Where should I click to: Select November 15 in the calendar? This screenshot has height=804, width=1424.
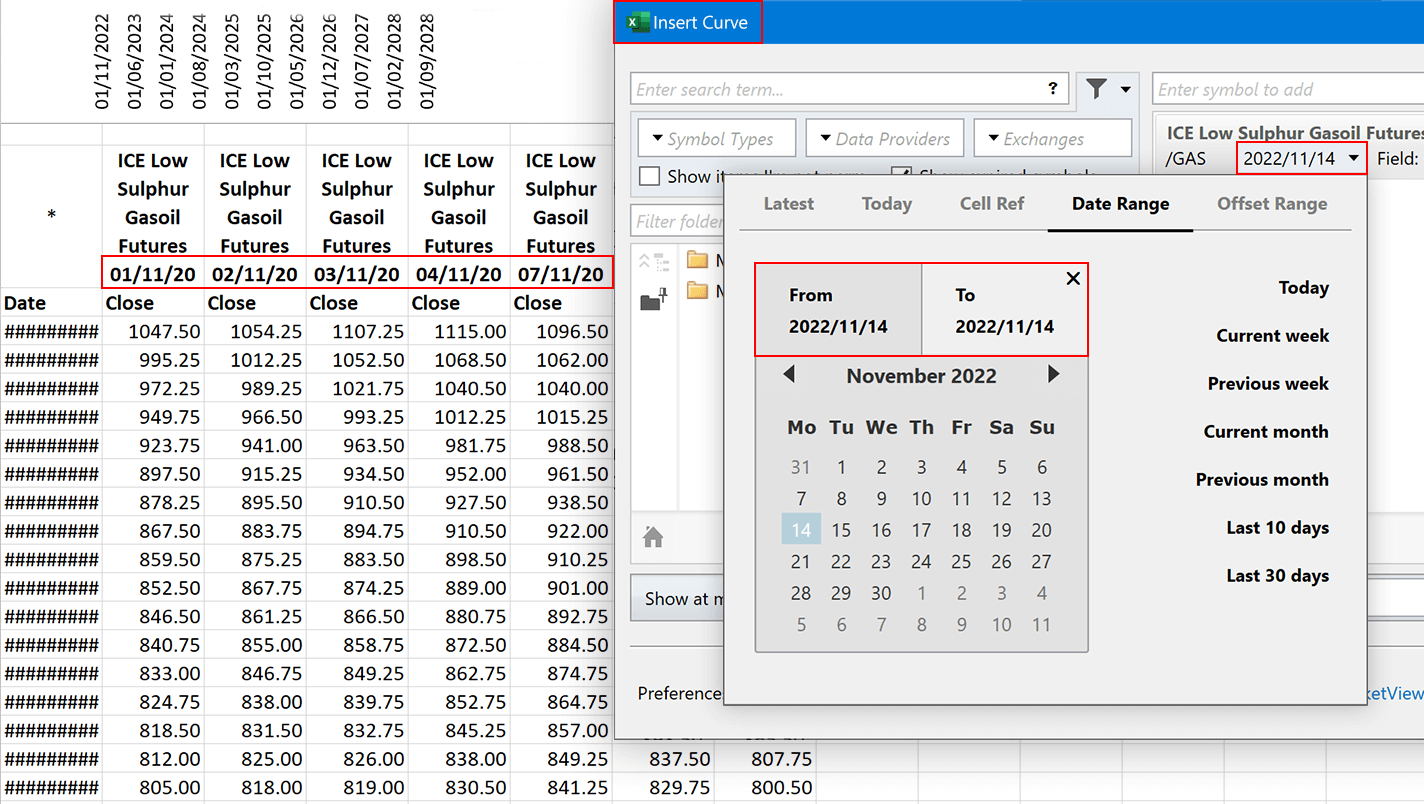point(841,530)
